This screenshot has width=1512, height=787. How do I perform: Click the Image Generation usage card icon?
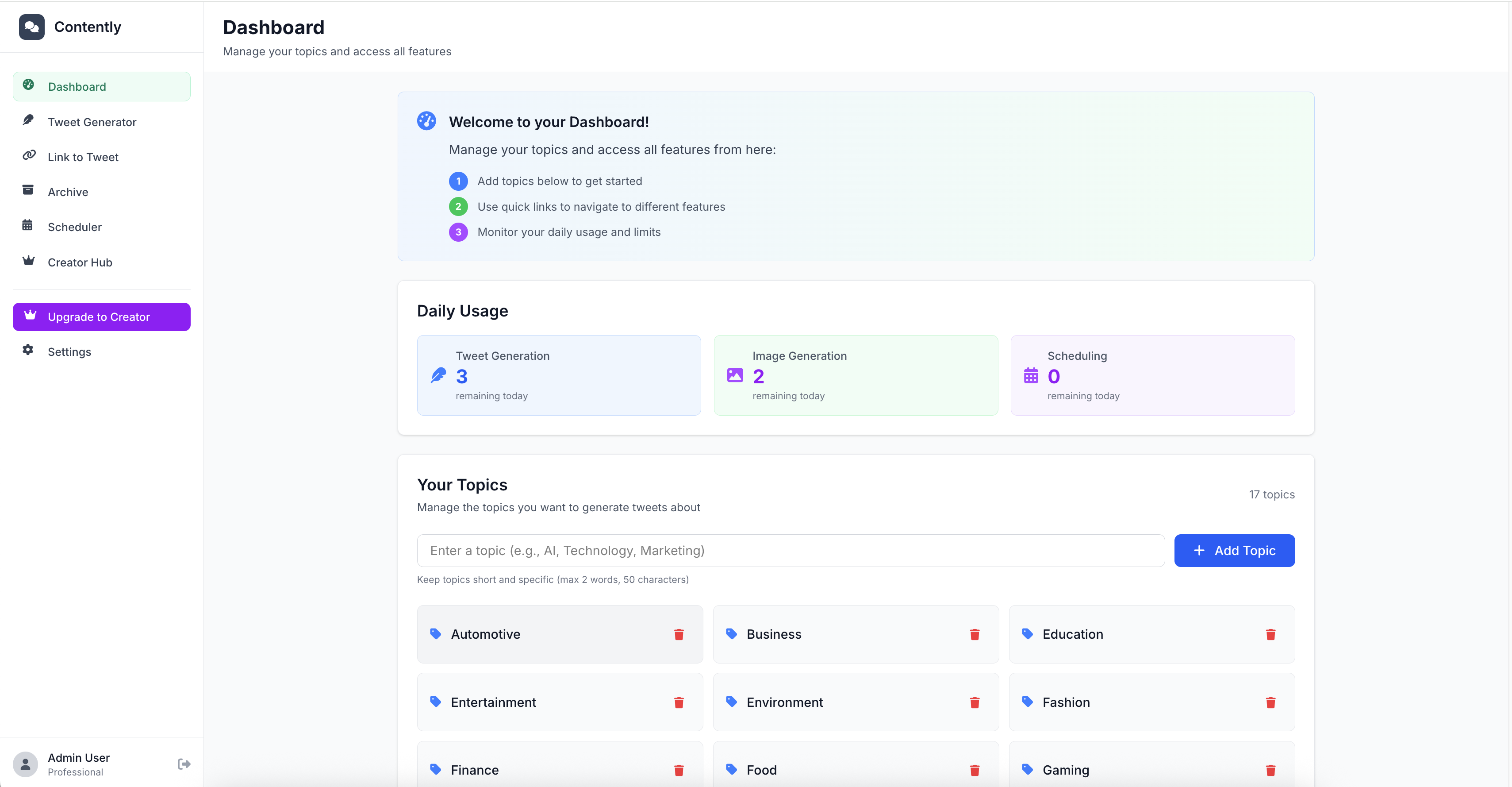[735, 375]
